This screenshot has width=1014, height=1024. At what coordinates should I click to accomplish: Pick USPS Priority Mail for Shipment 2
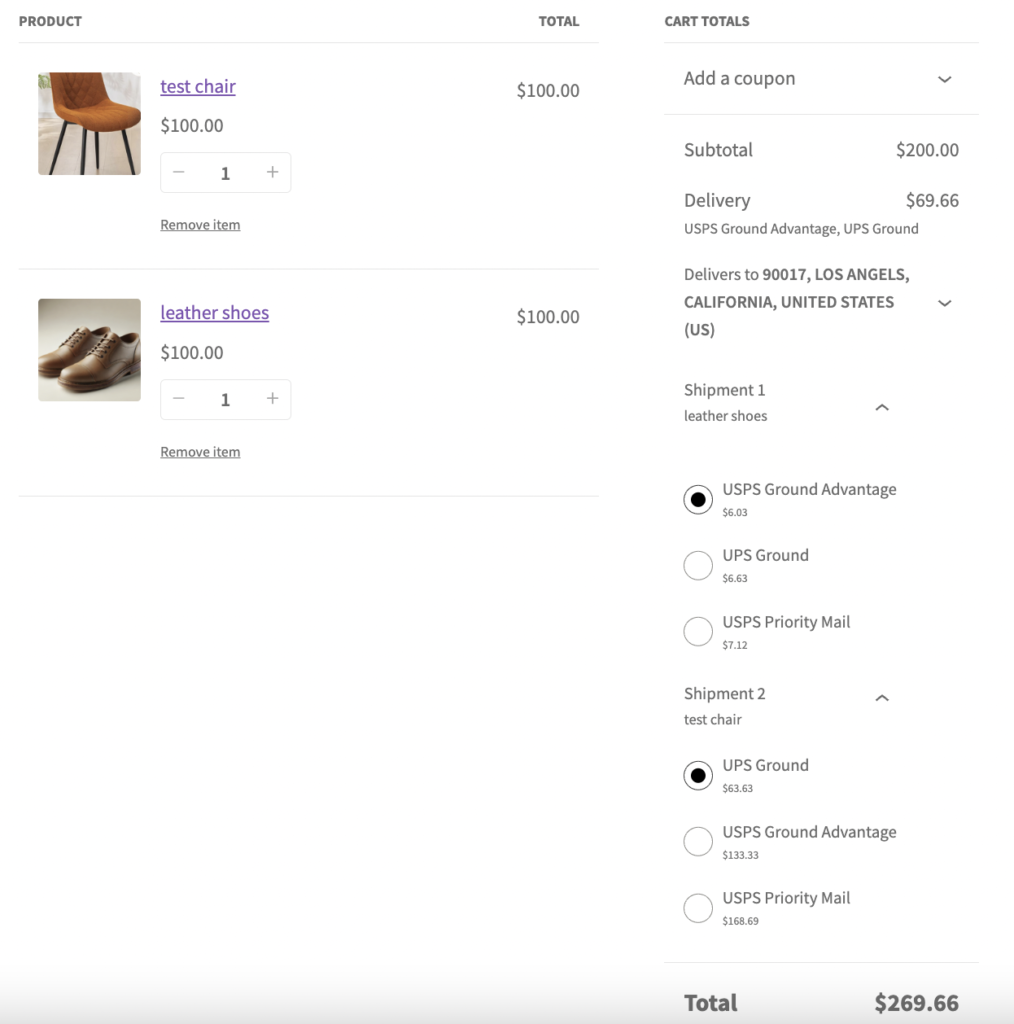click(698, 908)
